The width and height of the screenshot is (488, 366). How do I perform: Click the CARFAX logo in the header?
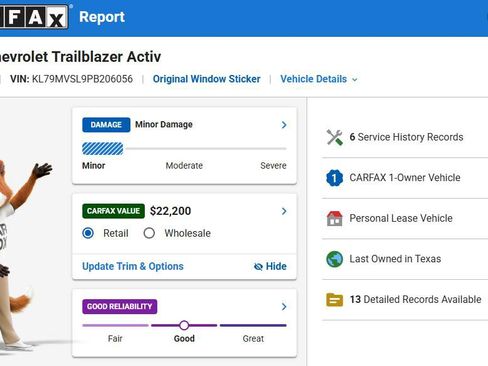point(34,17)
